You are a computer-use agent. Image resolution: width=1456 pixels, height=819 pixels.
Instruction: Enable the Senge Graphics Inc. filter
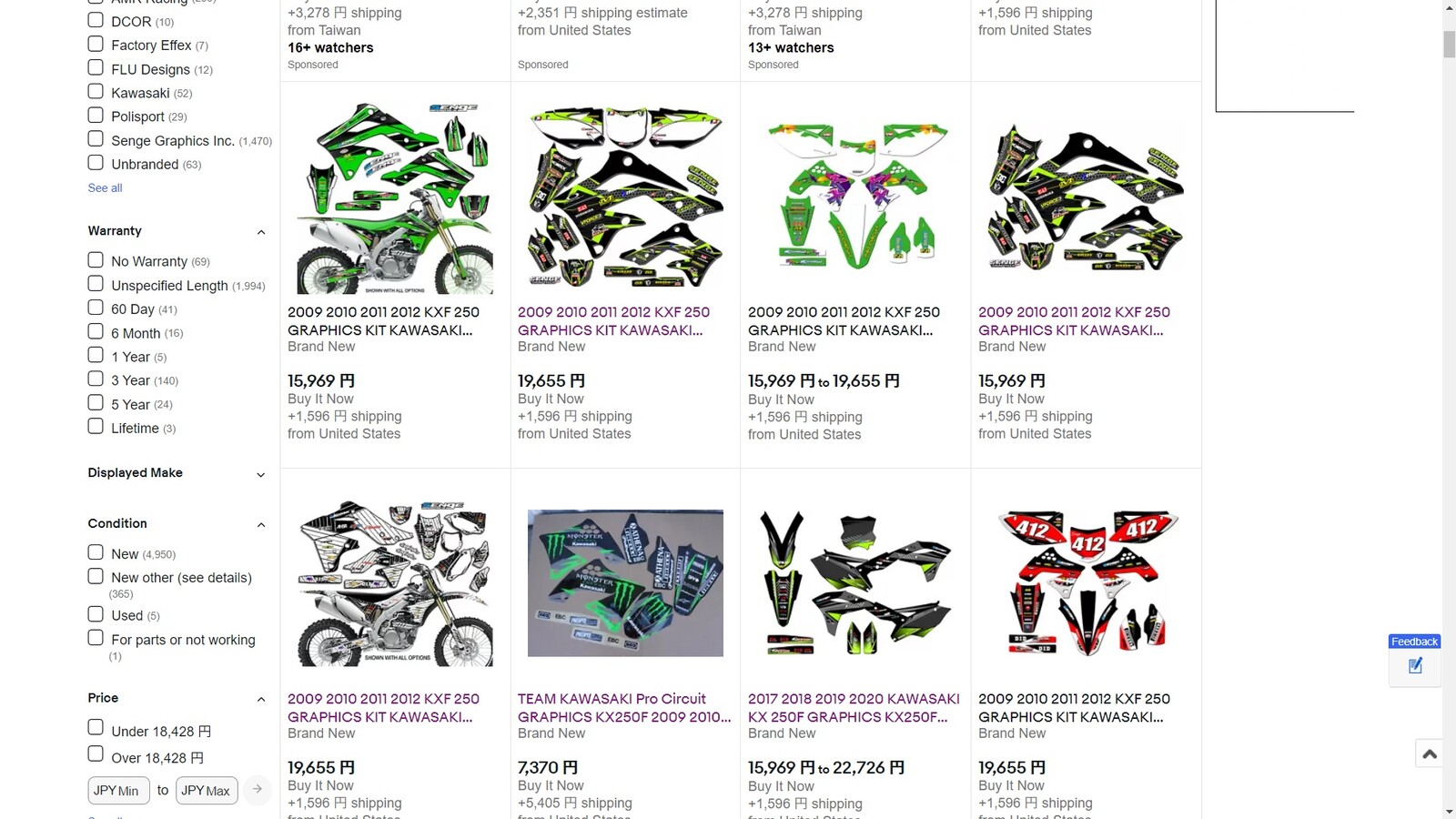(96, 139)
